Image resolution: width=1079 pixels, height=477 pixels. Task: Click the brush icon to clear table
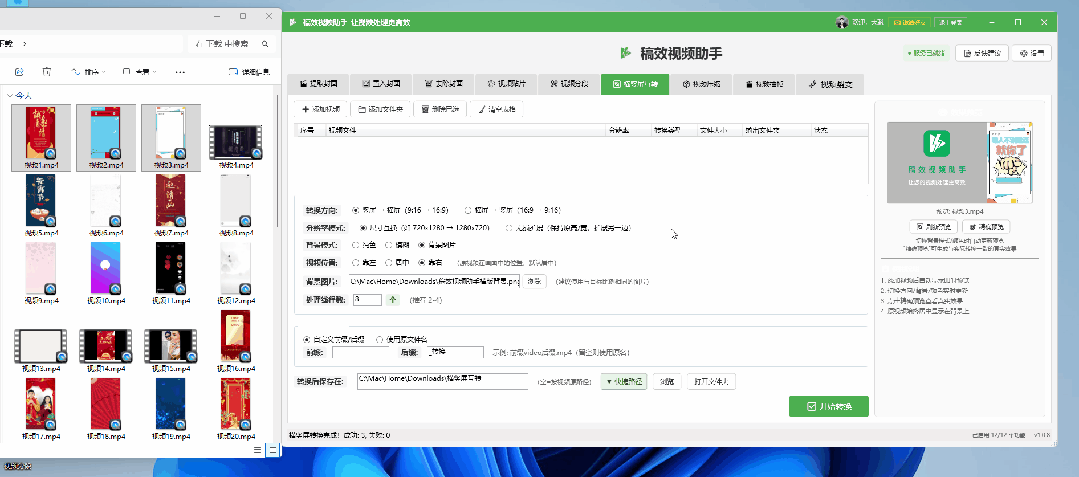[x=482, y=109]
